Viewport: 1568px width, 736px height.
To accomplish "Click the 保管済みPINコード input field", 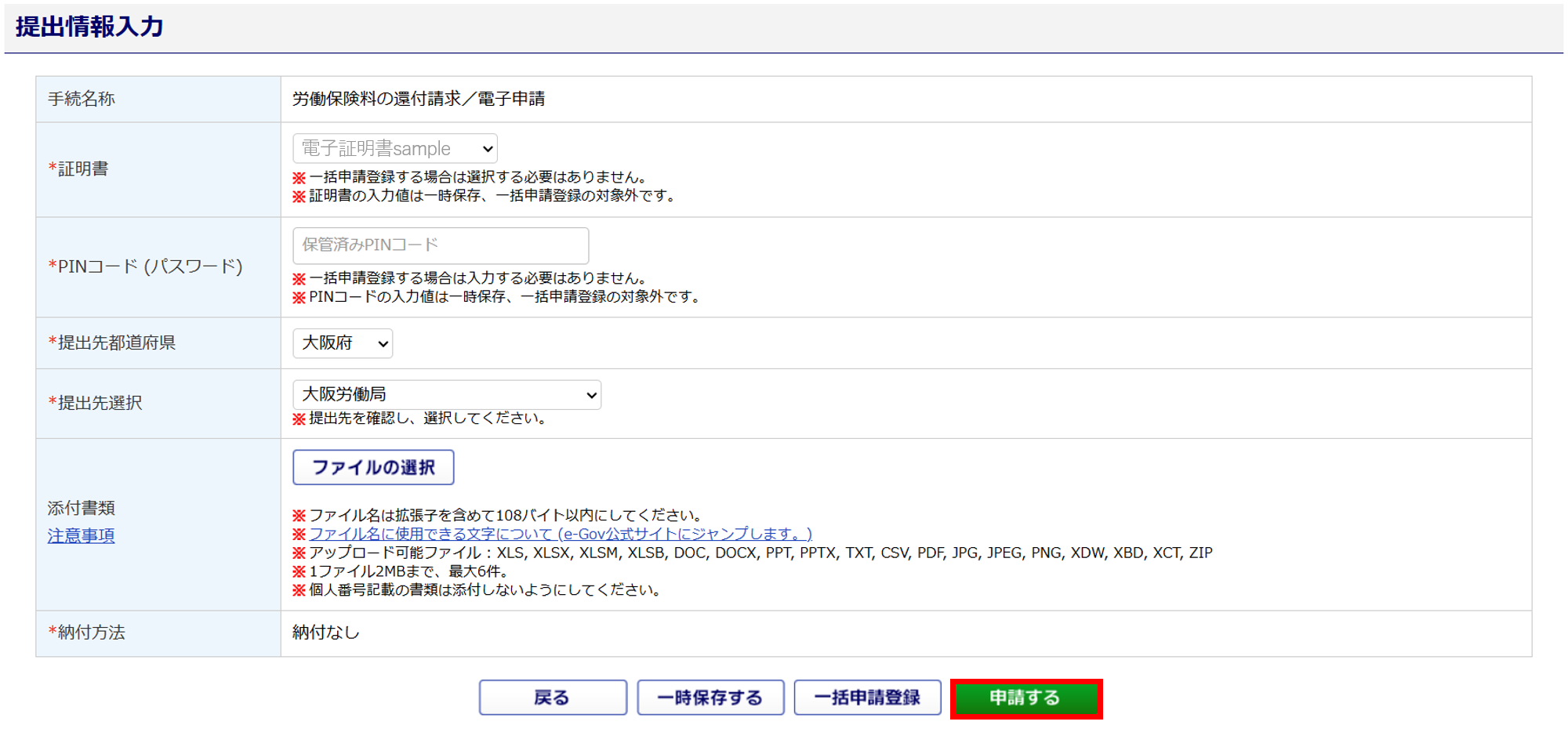I will pos(440,245).
